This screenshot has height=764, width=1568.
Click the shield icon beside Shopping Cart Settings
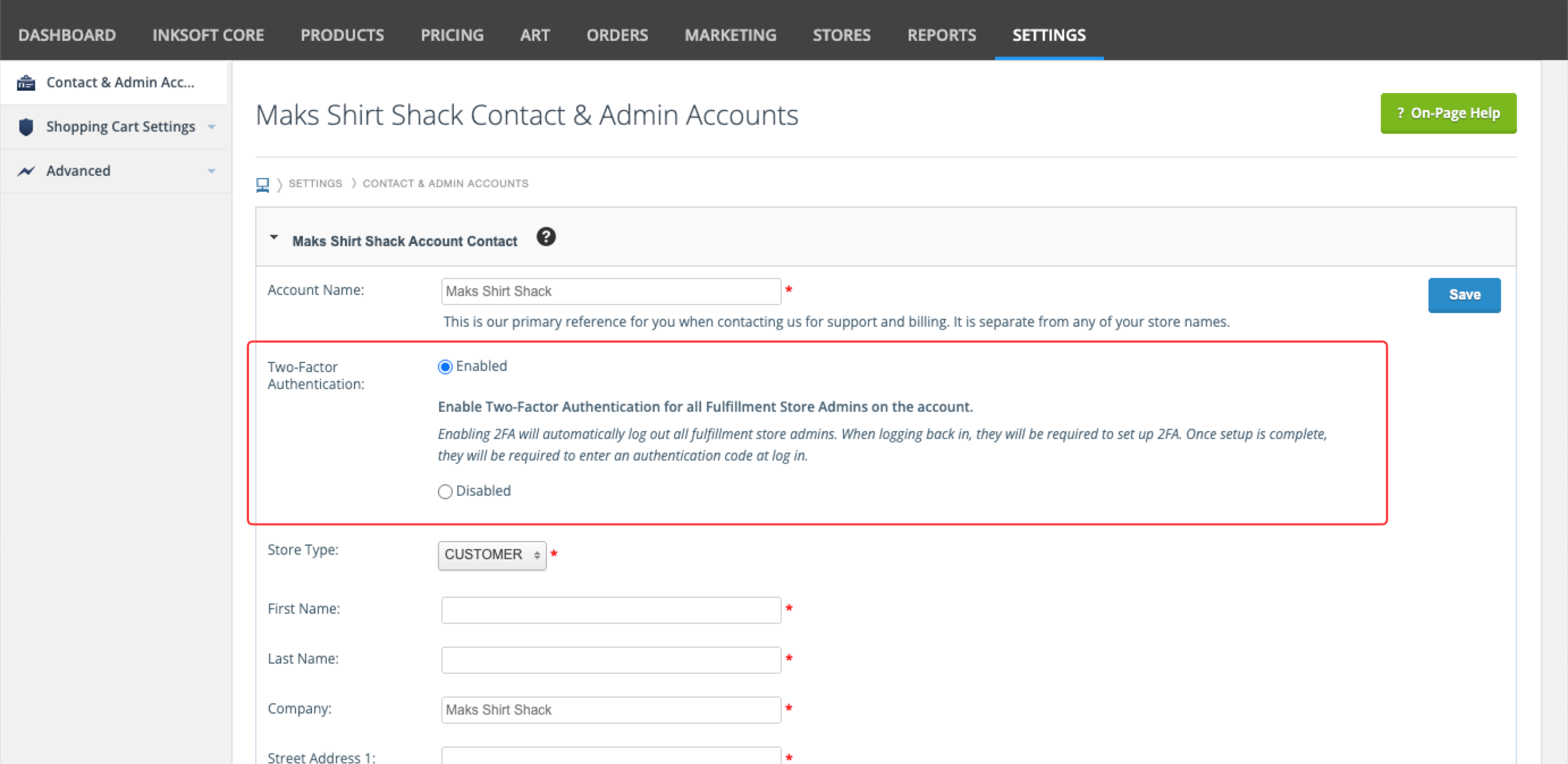tap(26, 126)
